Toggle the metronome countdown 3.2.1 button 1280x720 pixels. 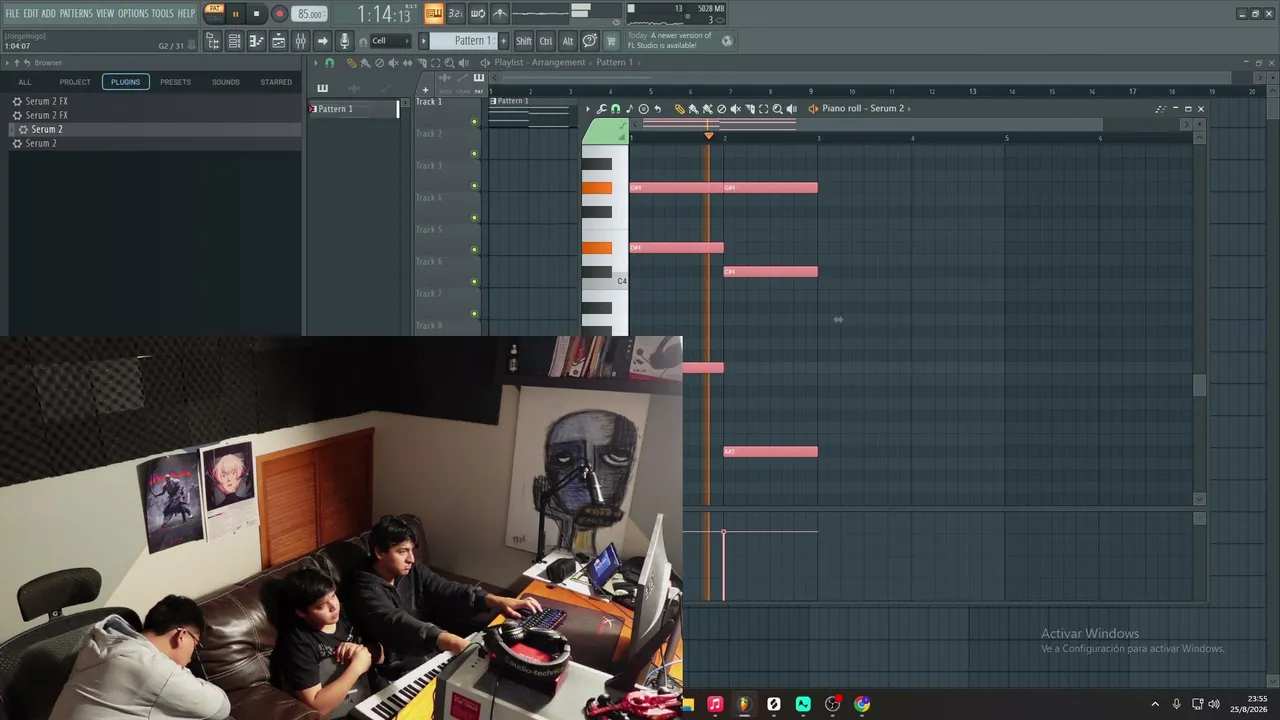tap(455, 13)
